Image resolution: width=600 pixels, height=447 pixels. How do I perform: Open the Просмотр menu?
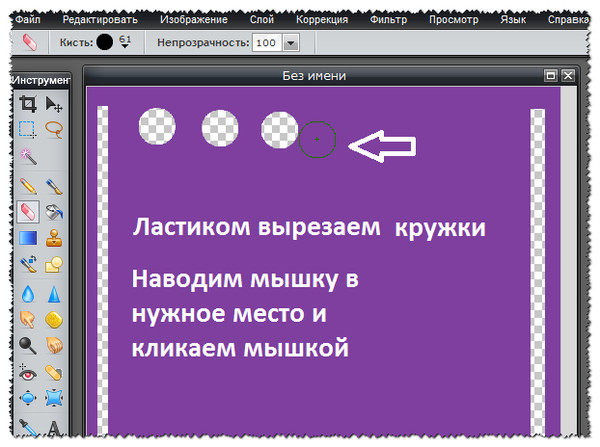(x=453, y=19)
